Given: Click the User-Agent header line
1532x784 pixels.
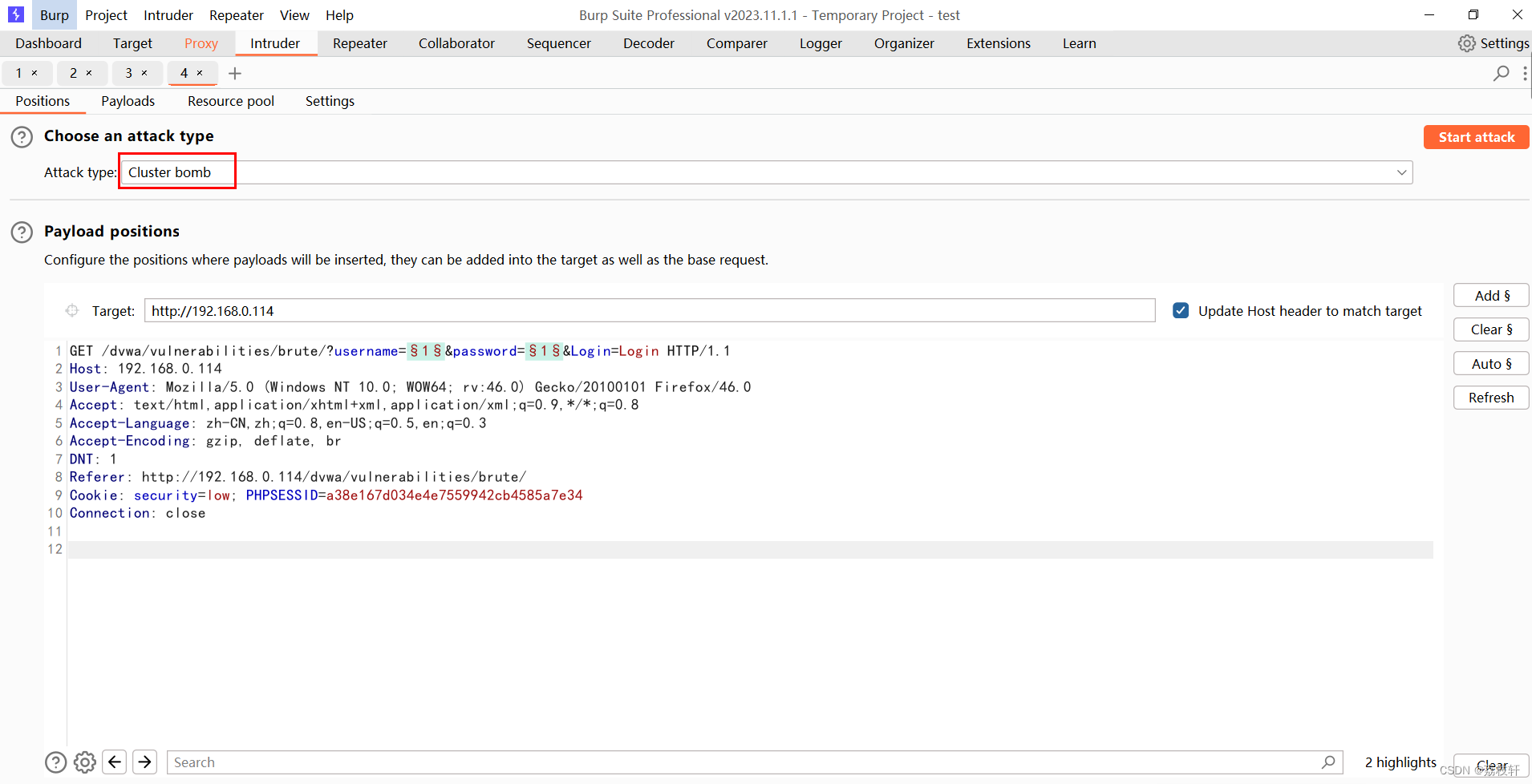Looking at the screenshot, I should point(410,387).
